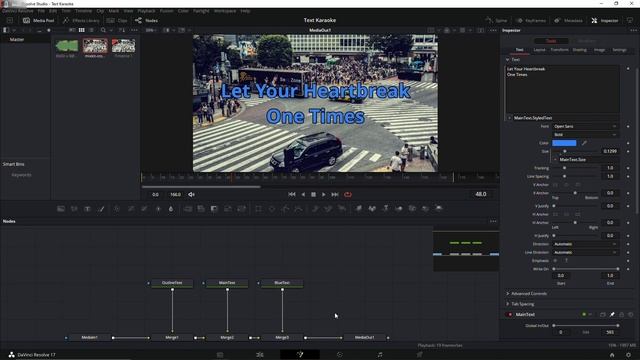
Task: Select the MediaIn1 node
Action: pos(89,338)
